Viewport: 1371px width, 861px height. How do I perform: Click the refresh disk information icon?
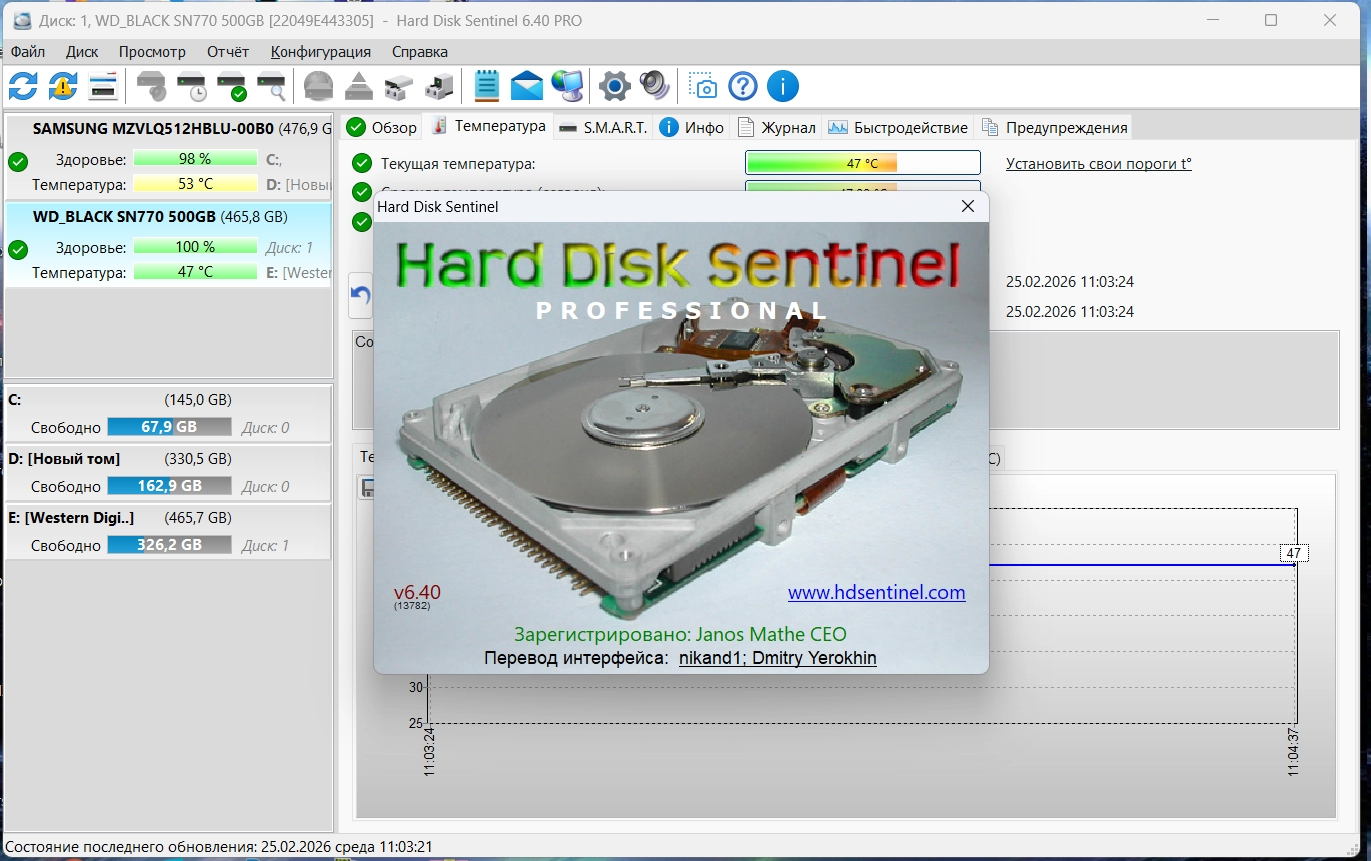point(23,86)
